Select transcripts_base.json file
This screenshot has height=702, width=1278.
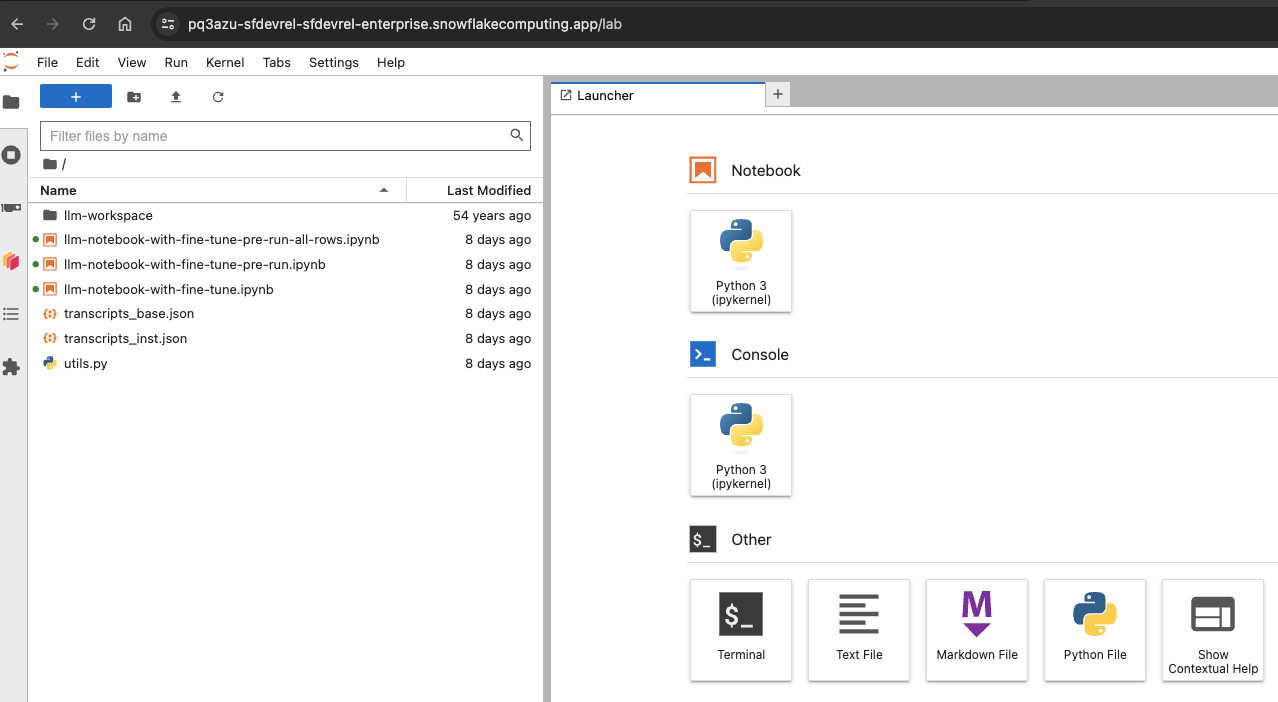pyautogui.click(x=128, y=313)
